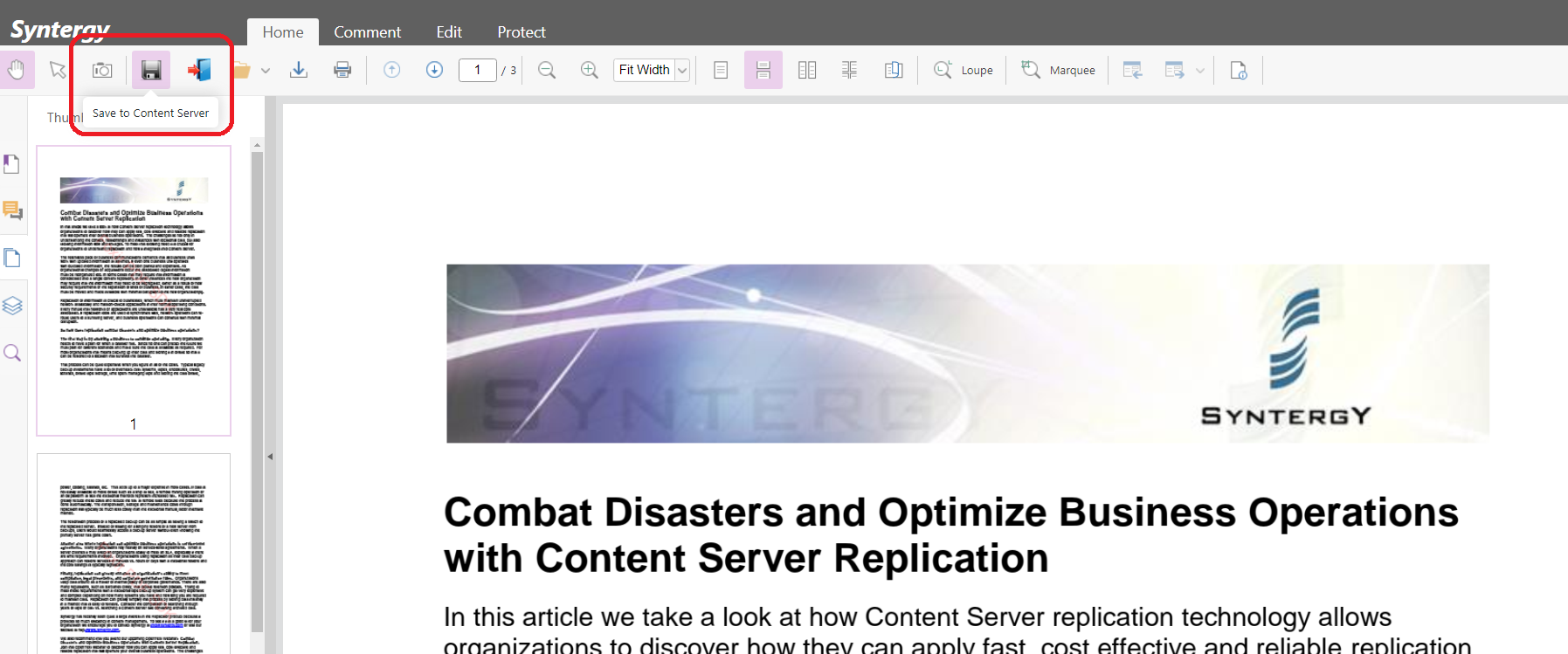The image size is (1568, 654).
Task: Print the document using the printer icon
Action: [x=342, y=70]
